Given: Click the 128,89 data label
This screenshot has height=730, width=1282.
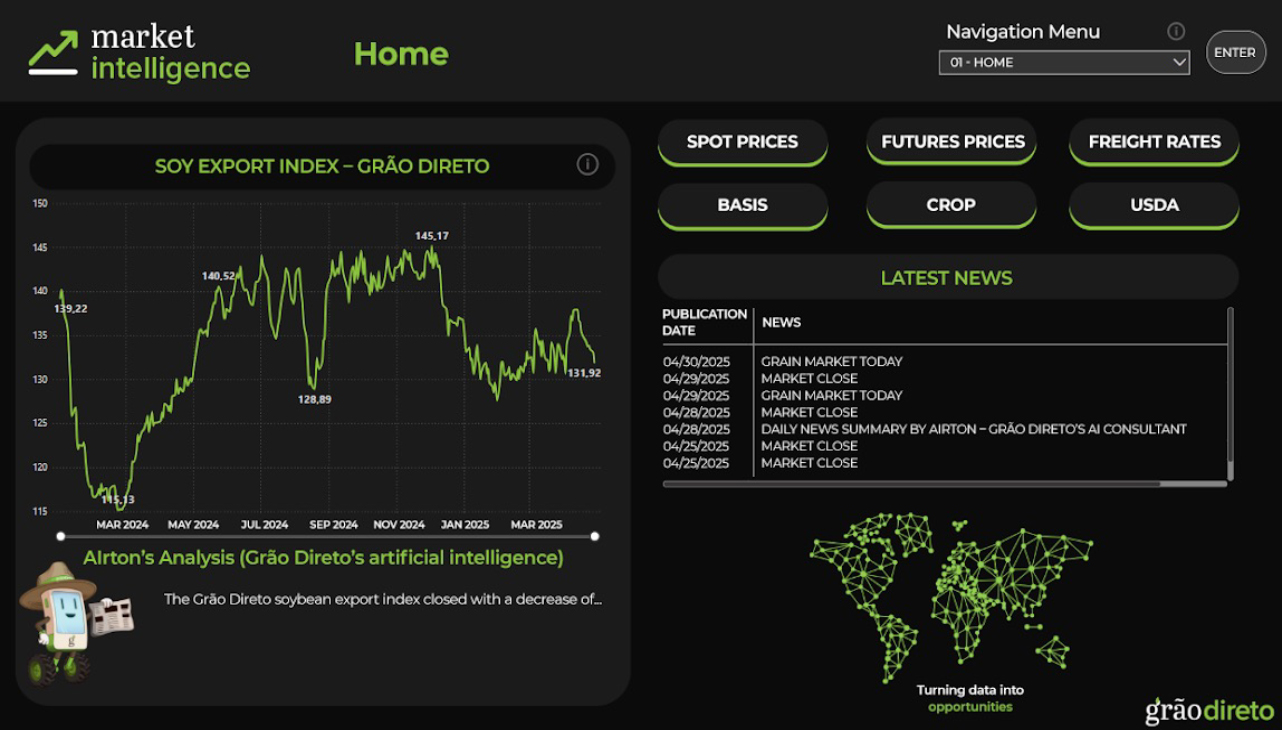Looking at the screenshot, I should 314,399.
